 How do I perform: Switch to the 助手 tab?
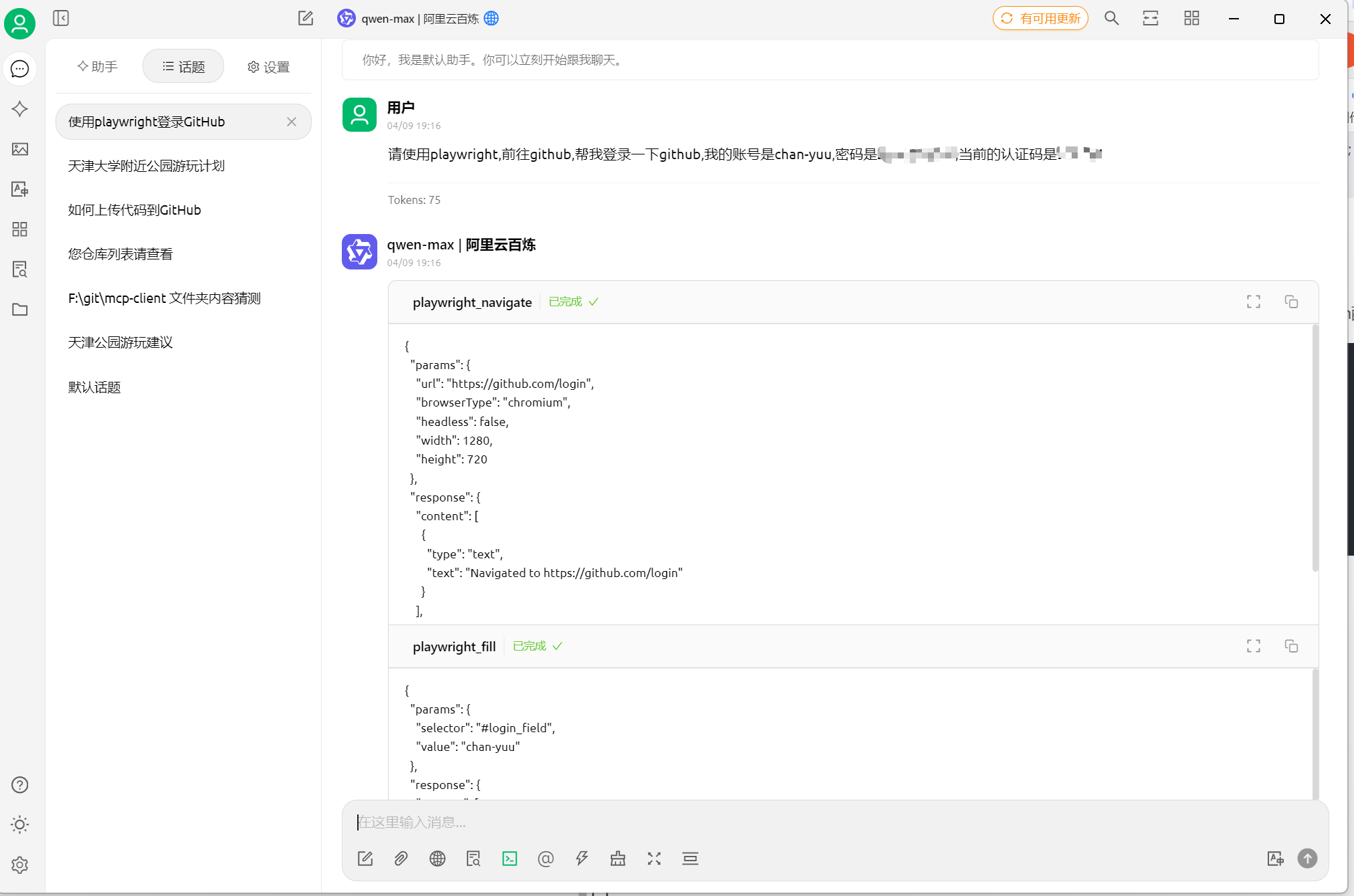tap(98, 66)
